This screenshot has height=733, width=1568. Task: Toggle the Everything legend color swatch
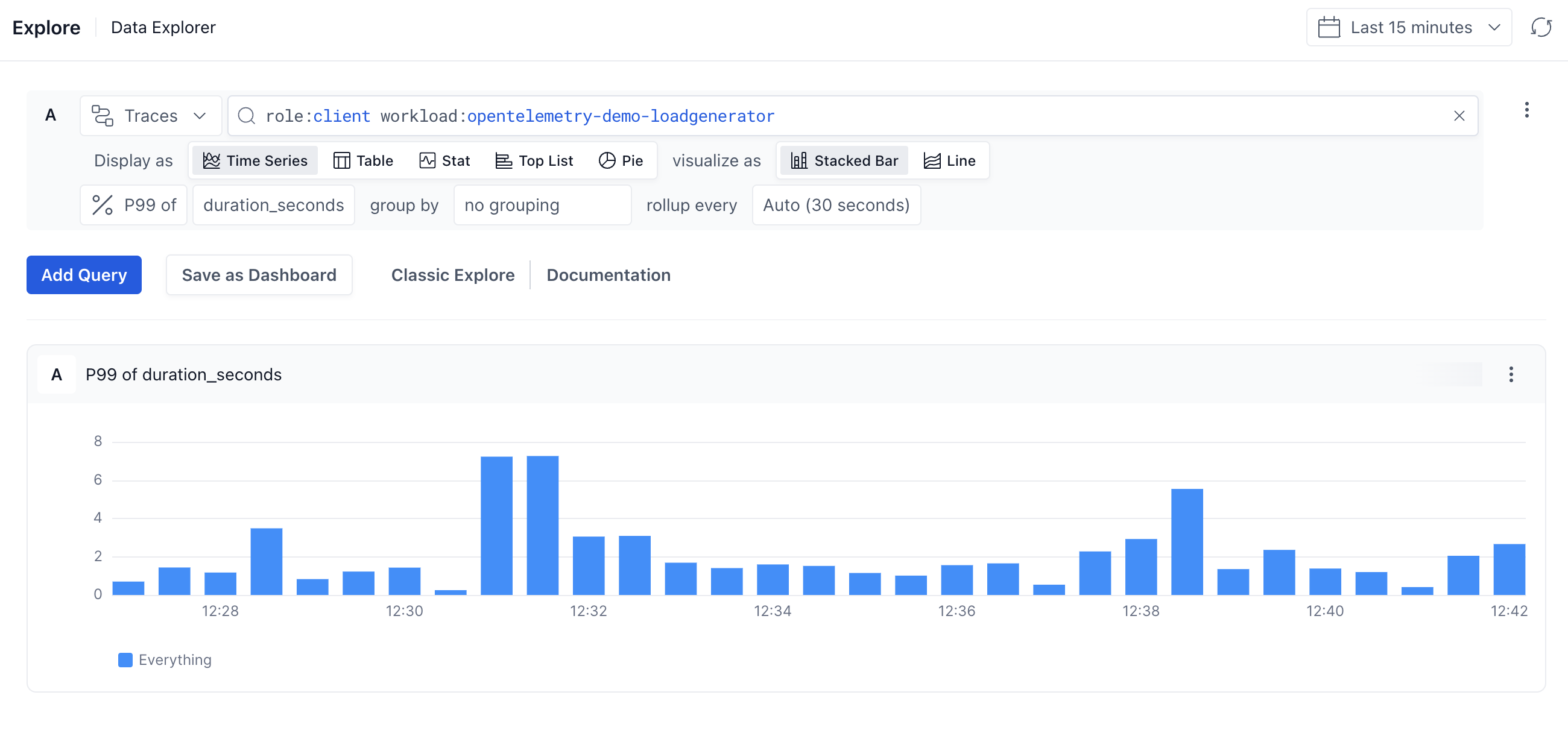pyautogui.click(x=125, y=659)
